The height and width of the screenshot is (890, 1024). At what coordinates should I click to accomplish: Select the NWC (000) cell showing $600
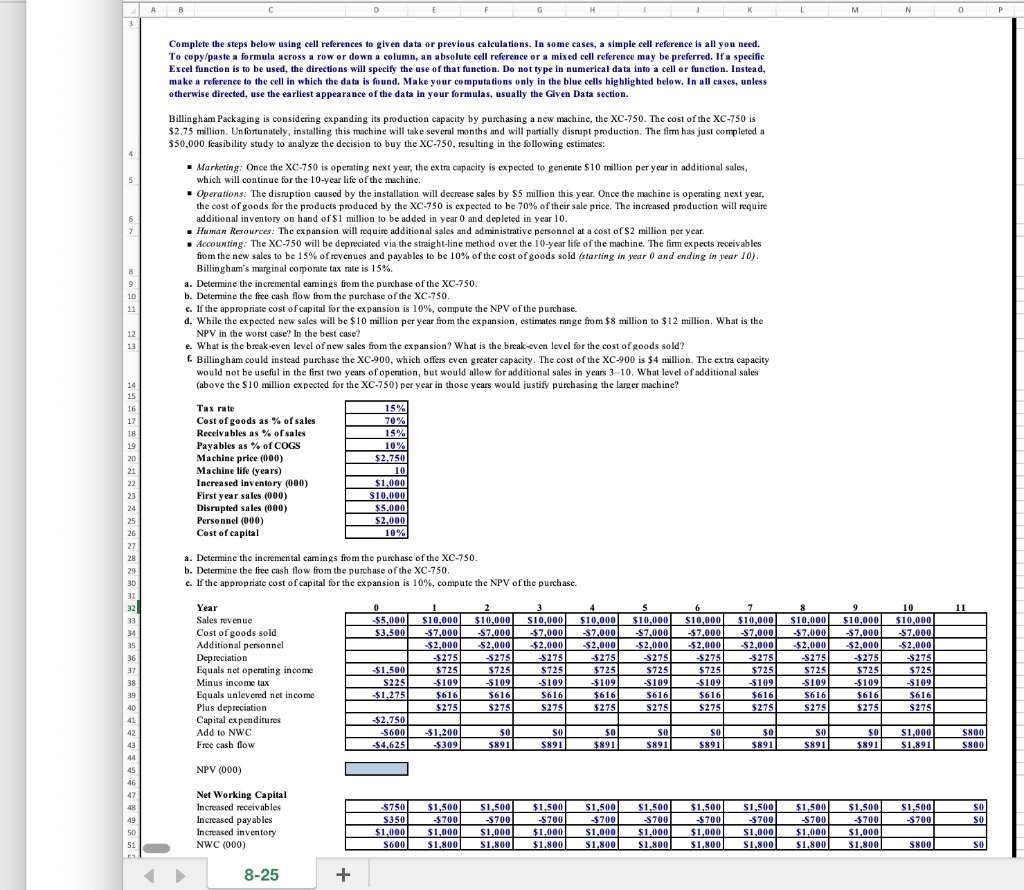pyautogui.click(x=376, y=845)
